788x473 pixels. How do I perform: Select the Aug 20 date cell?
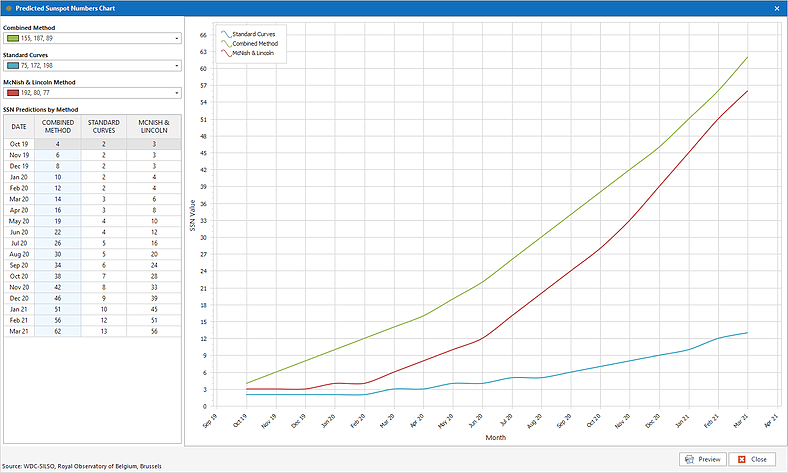click(19, 254)
